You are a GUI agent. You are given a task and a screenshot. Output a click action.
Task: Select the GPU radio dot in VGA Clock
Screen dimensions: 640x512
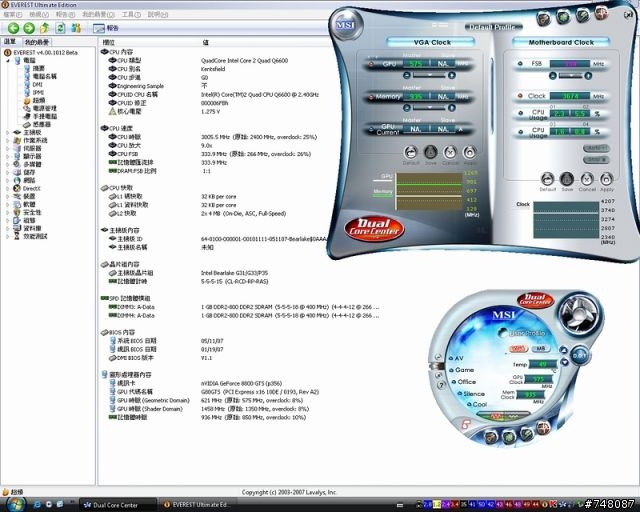[371, 64]
